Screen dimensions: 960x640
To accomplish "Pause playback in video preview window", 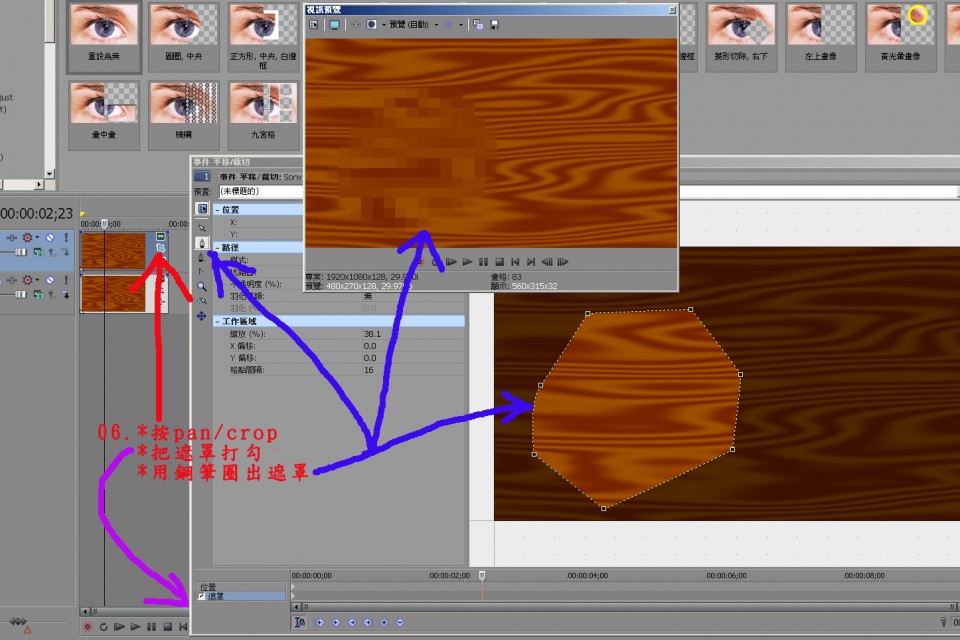I will 483,262.
